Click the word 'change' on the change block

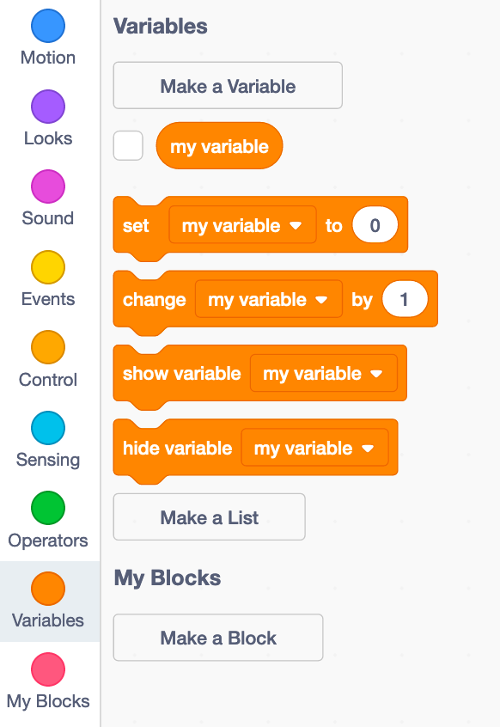pos(154,300)
